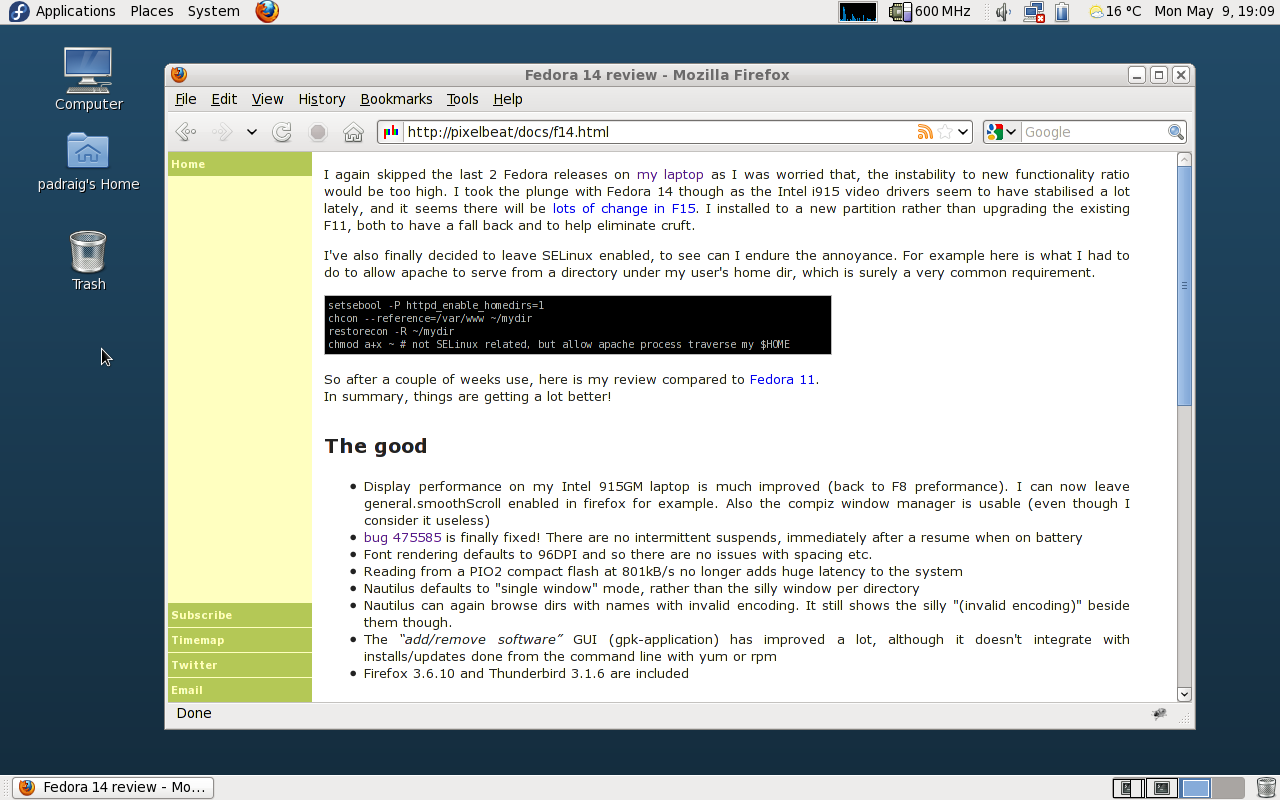Go to the Firefox home page
The image size is (1280, 800).
(353, 132)
